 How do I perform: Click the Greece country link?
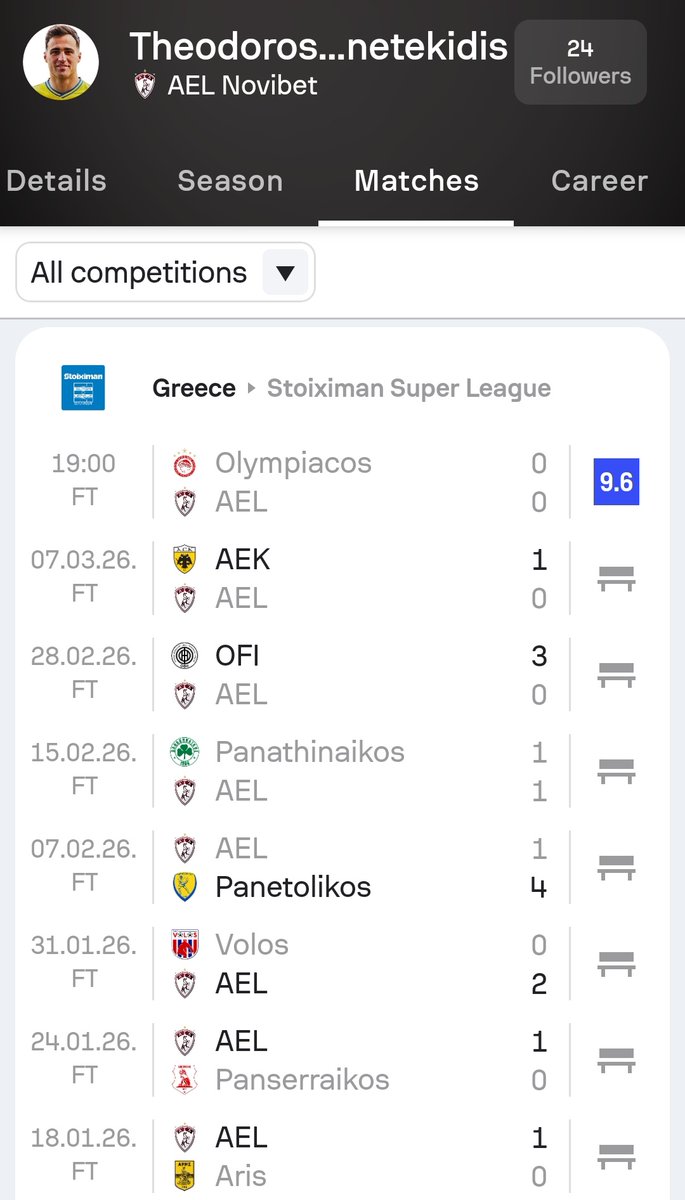pyautogui.click(x=194, y=388)
